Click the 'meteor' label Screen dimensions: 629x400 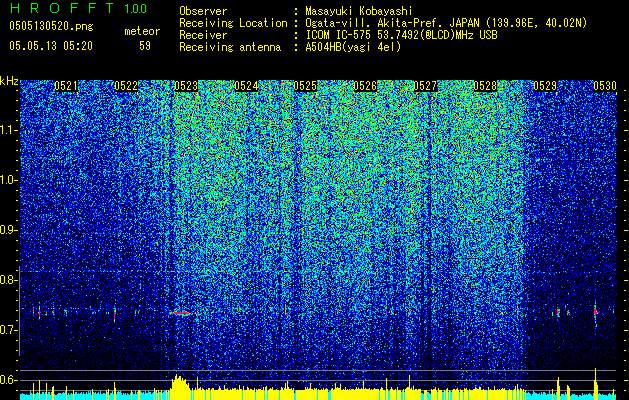tap(142, 31)
